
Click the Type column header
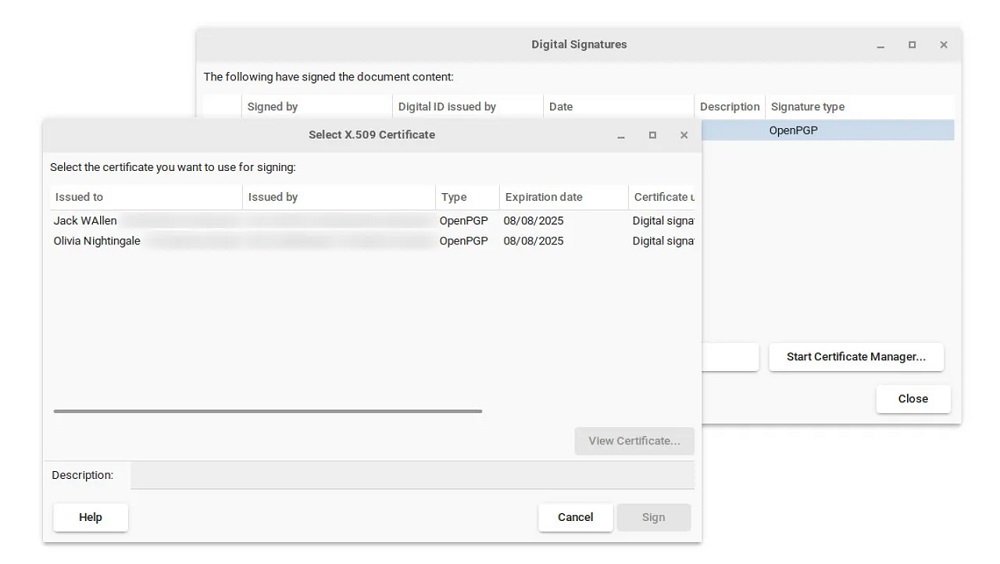point(466,197)
